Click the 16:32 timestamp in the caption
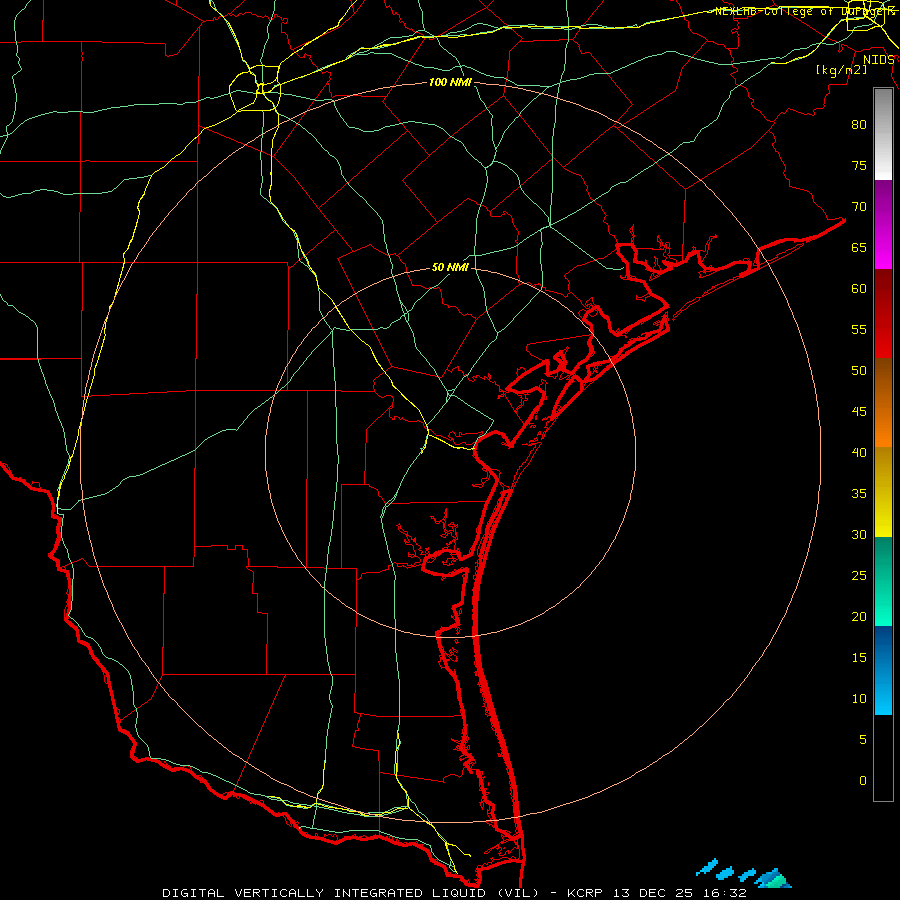 [x=724, y=893]
